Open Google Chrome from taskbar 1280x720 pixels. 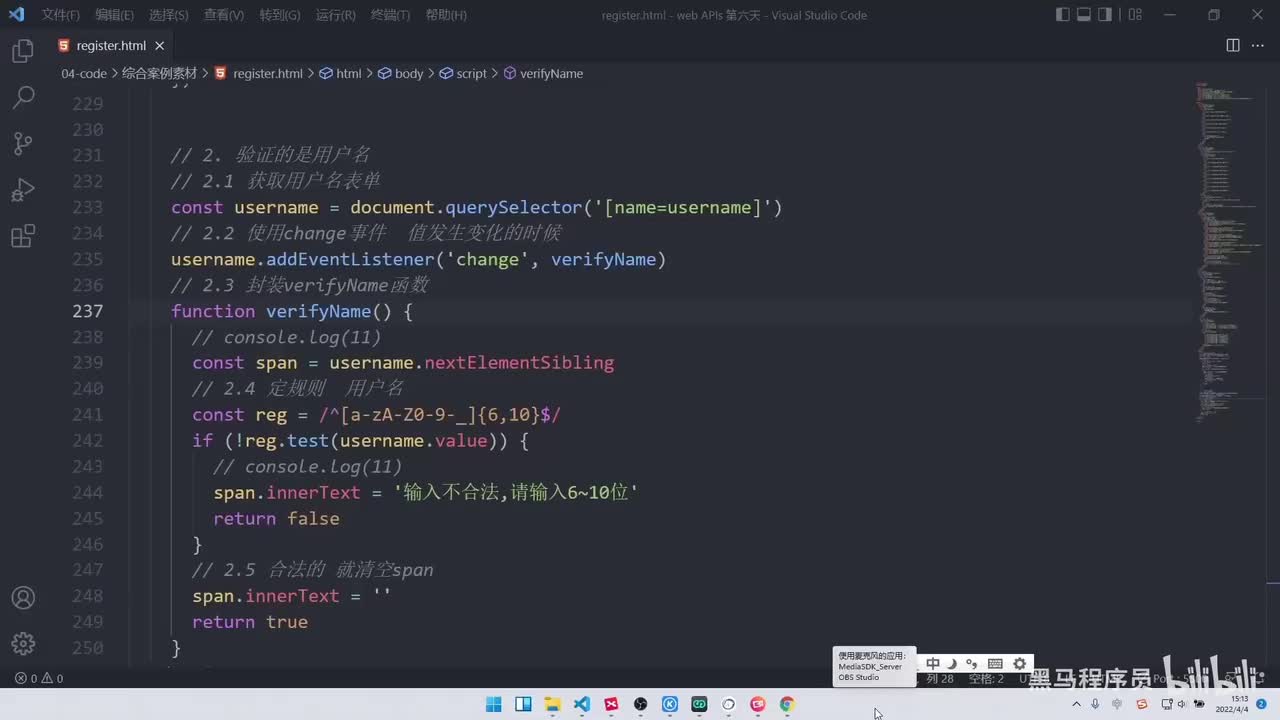tap(787, 704)
